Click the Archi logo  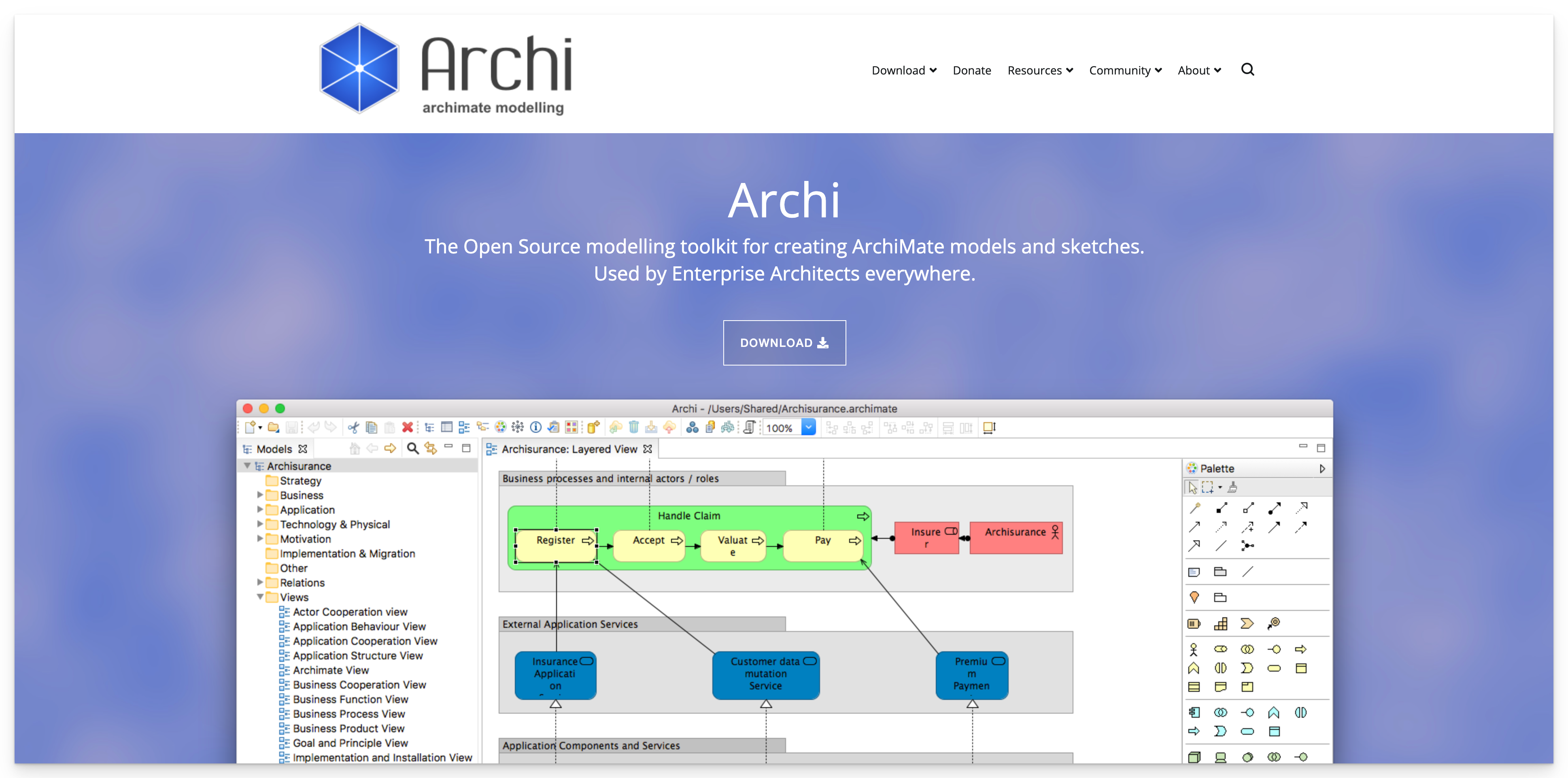pos(446,69)
